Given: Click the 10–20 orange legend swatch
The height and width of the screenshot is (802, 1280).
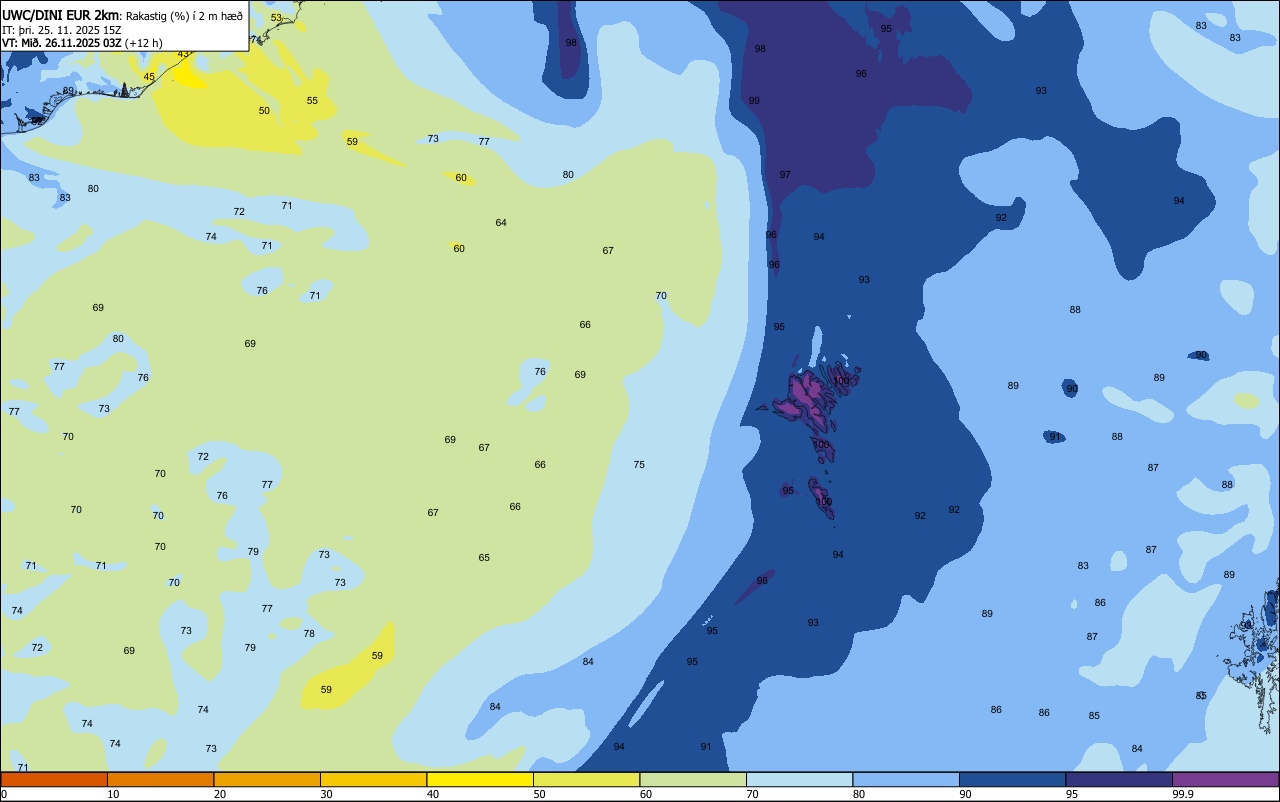Looking at the screenshot, I should pyautogui.click(x=160, y=779).
